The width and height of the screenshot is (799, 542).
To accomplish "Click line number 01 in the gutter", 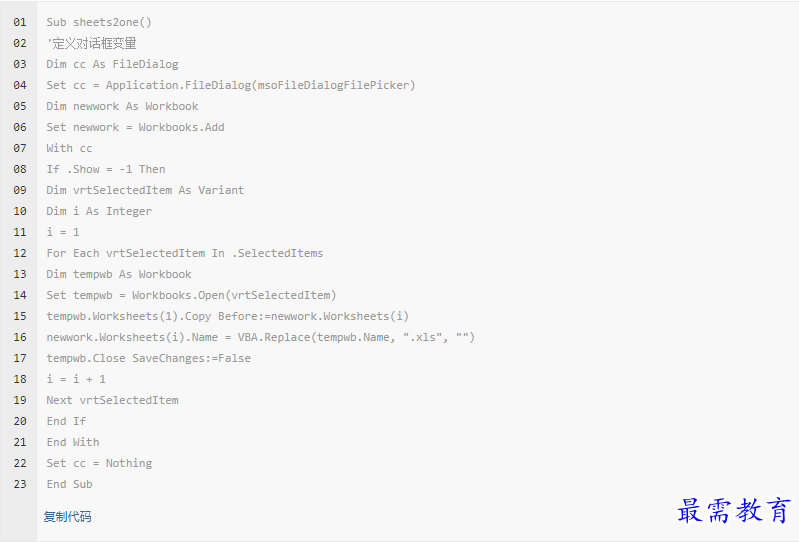I will pos(20,22).
